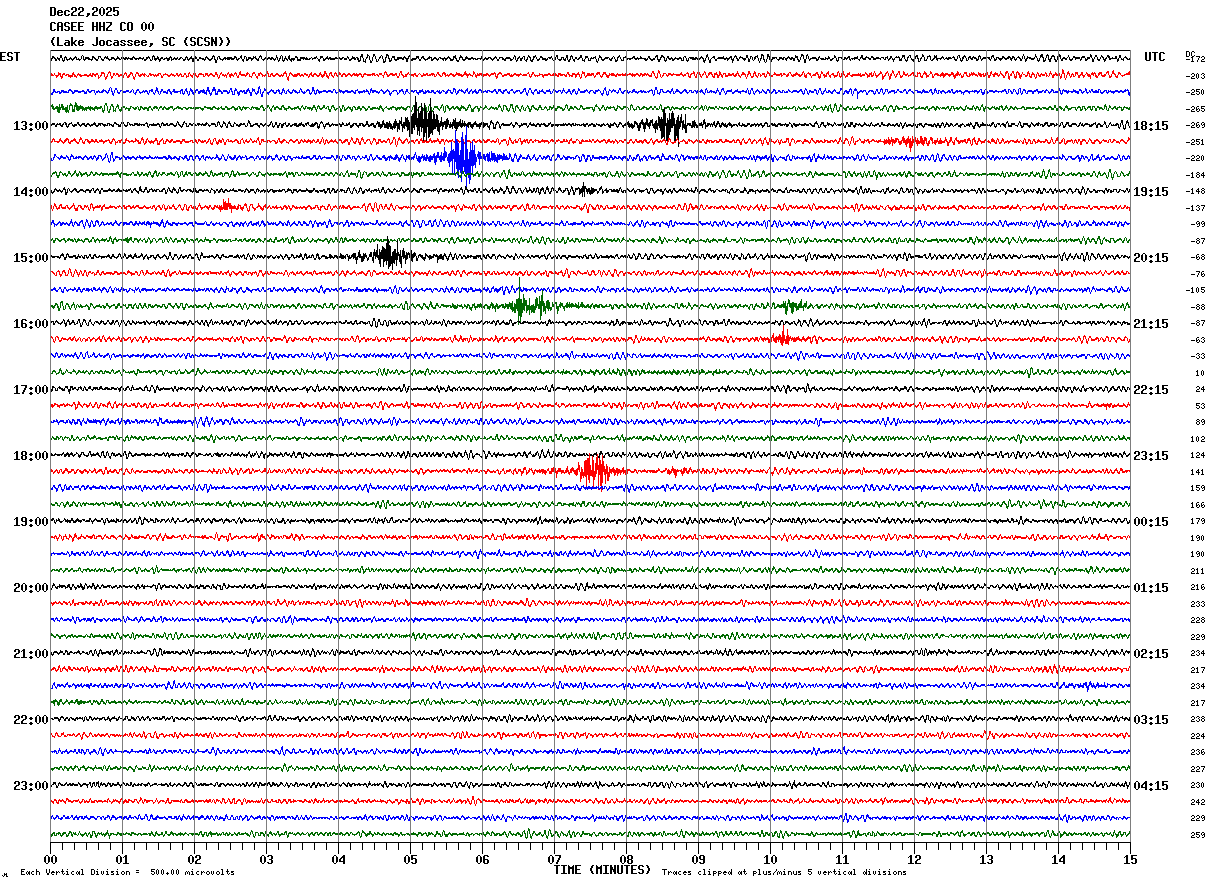Select the 23:00 EST time label
The width and height of the screenshot is (1210, 886).
click(30, 786)
